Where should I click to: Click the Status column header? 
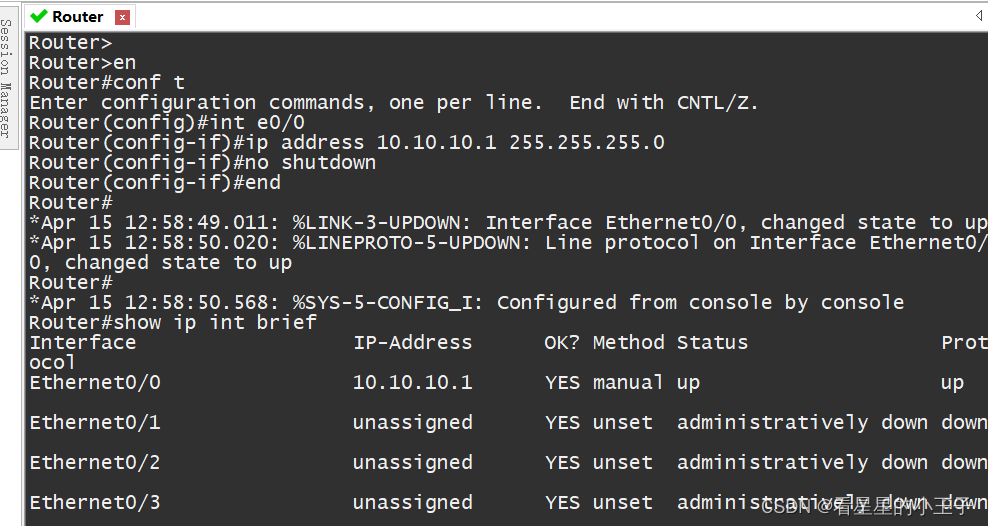click(712, 343)
